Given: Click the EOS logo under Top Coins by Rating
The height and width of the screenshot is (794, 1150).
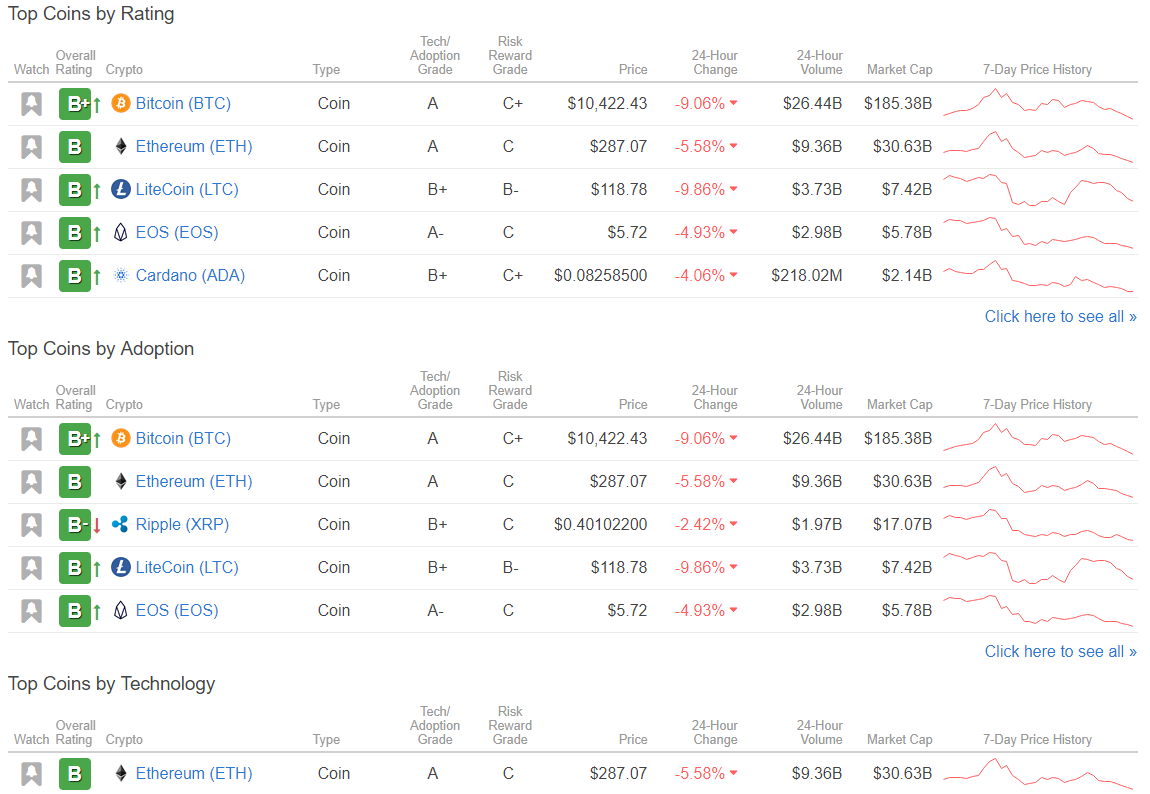Looking at the screenshot, I should point(121,233).
